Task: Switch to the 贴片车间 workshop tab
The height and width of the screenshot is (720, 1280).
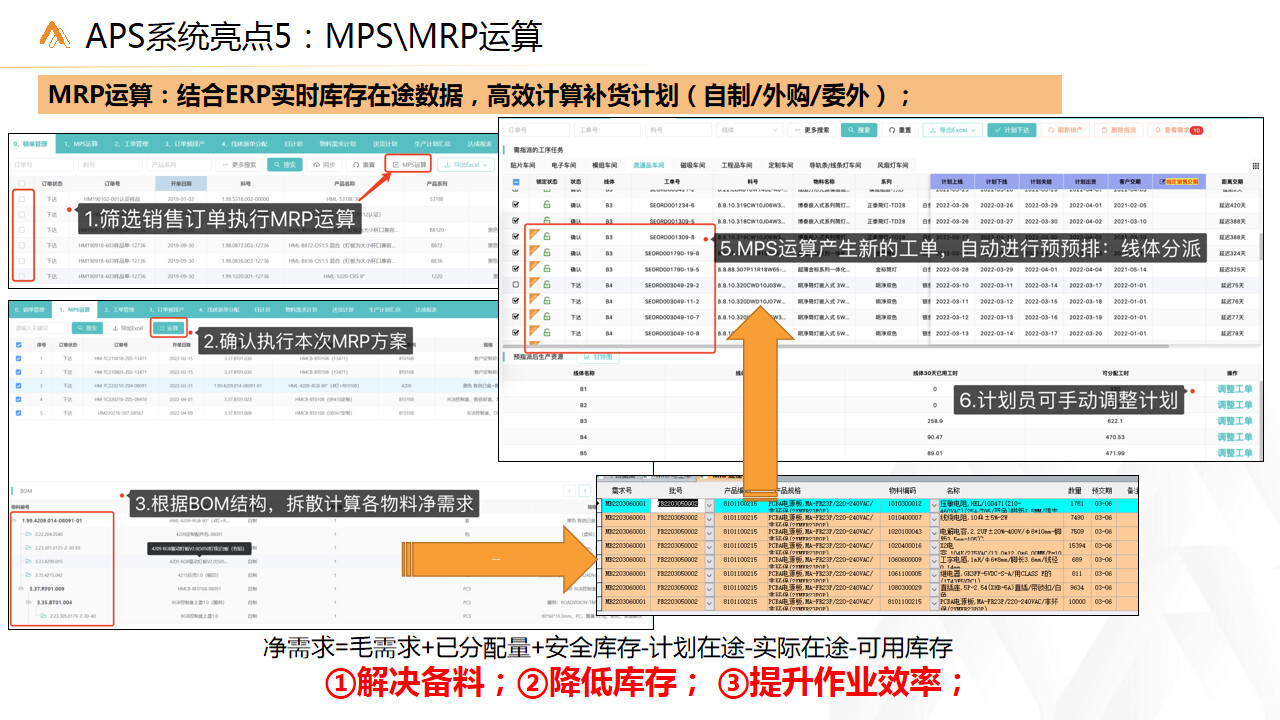Action: click(x=523, y=165)
